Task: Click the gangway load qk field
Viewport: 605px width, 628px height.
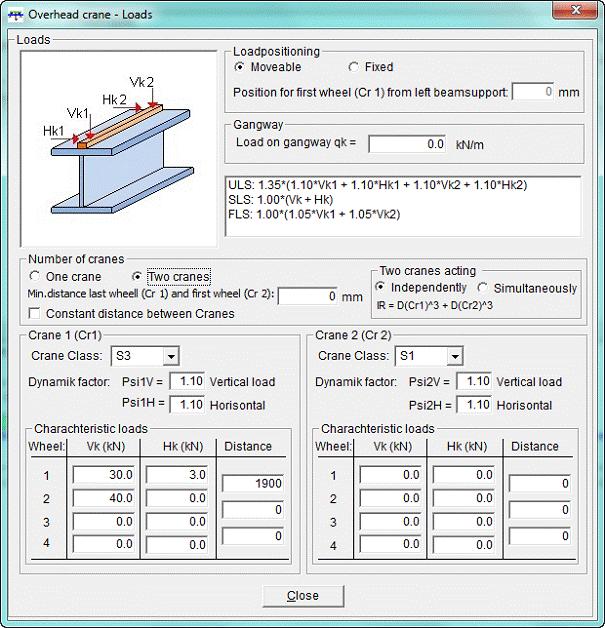Action: pos(407,144)
